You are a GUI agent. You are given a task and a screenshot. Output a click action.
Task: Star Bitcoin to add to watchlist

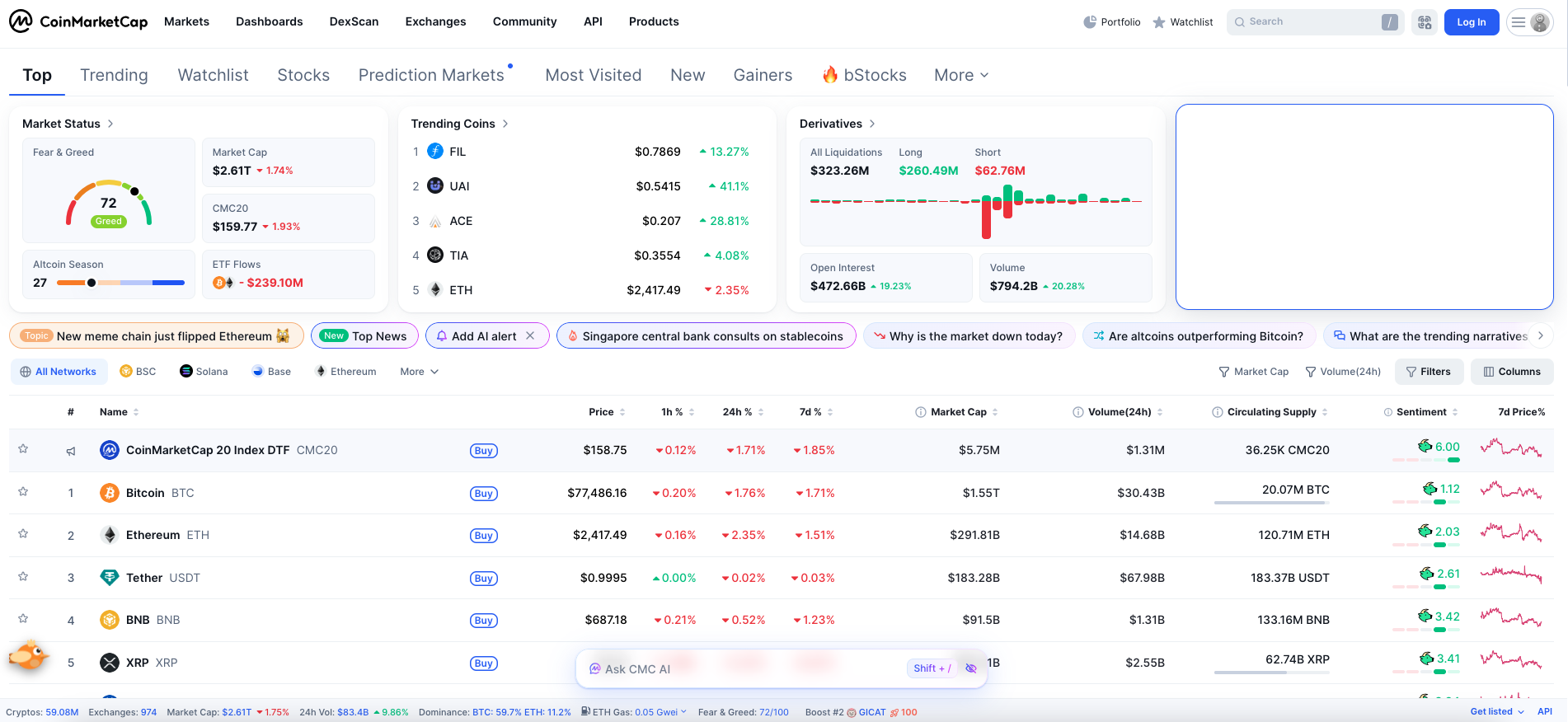click(23, 492)
